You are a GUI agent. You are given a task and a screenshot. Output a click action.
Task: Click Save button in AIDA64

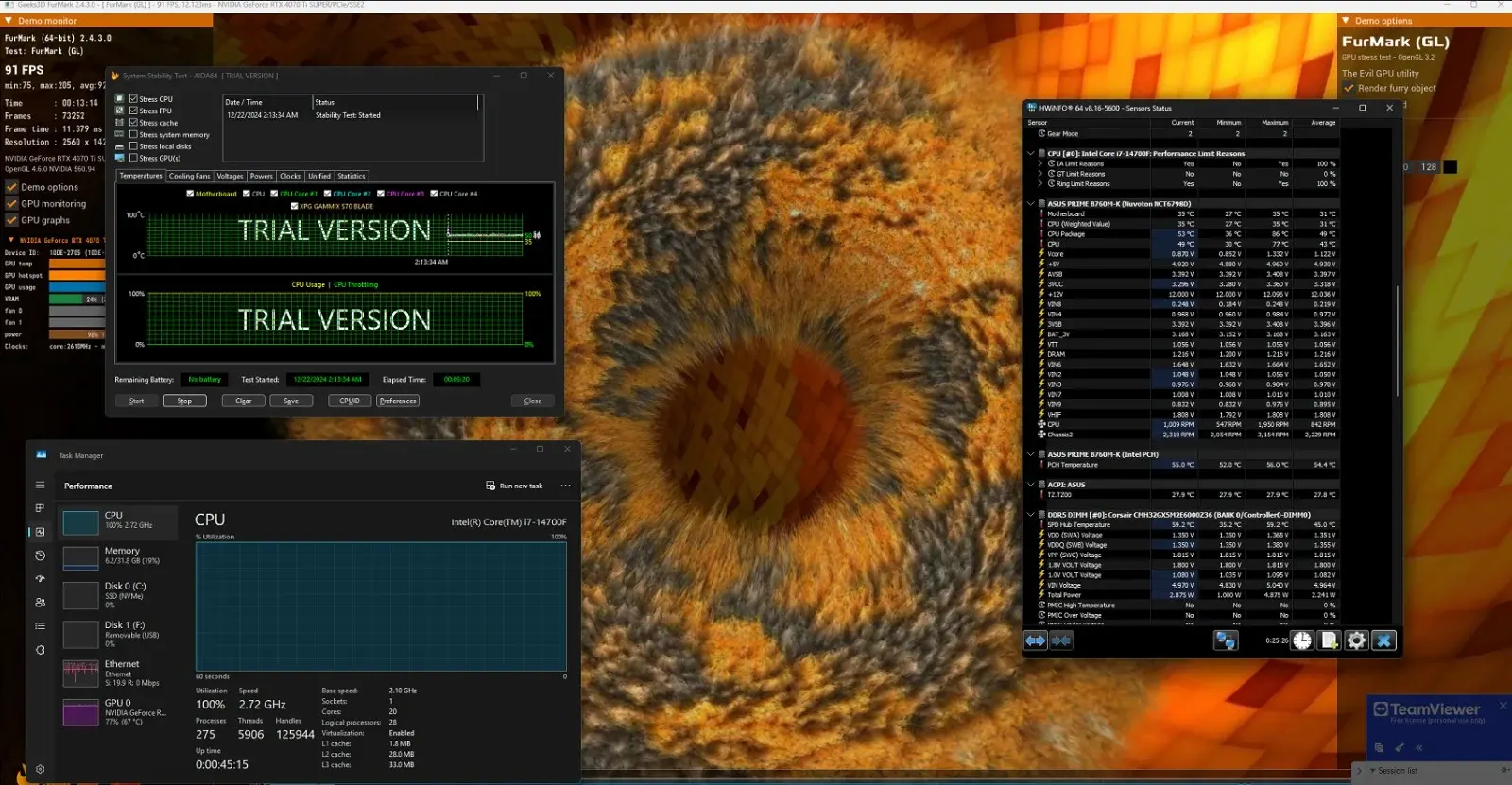coord(291,401)
